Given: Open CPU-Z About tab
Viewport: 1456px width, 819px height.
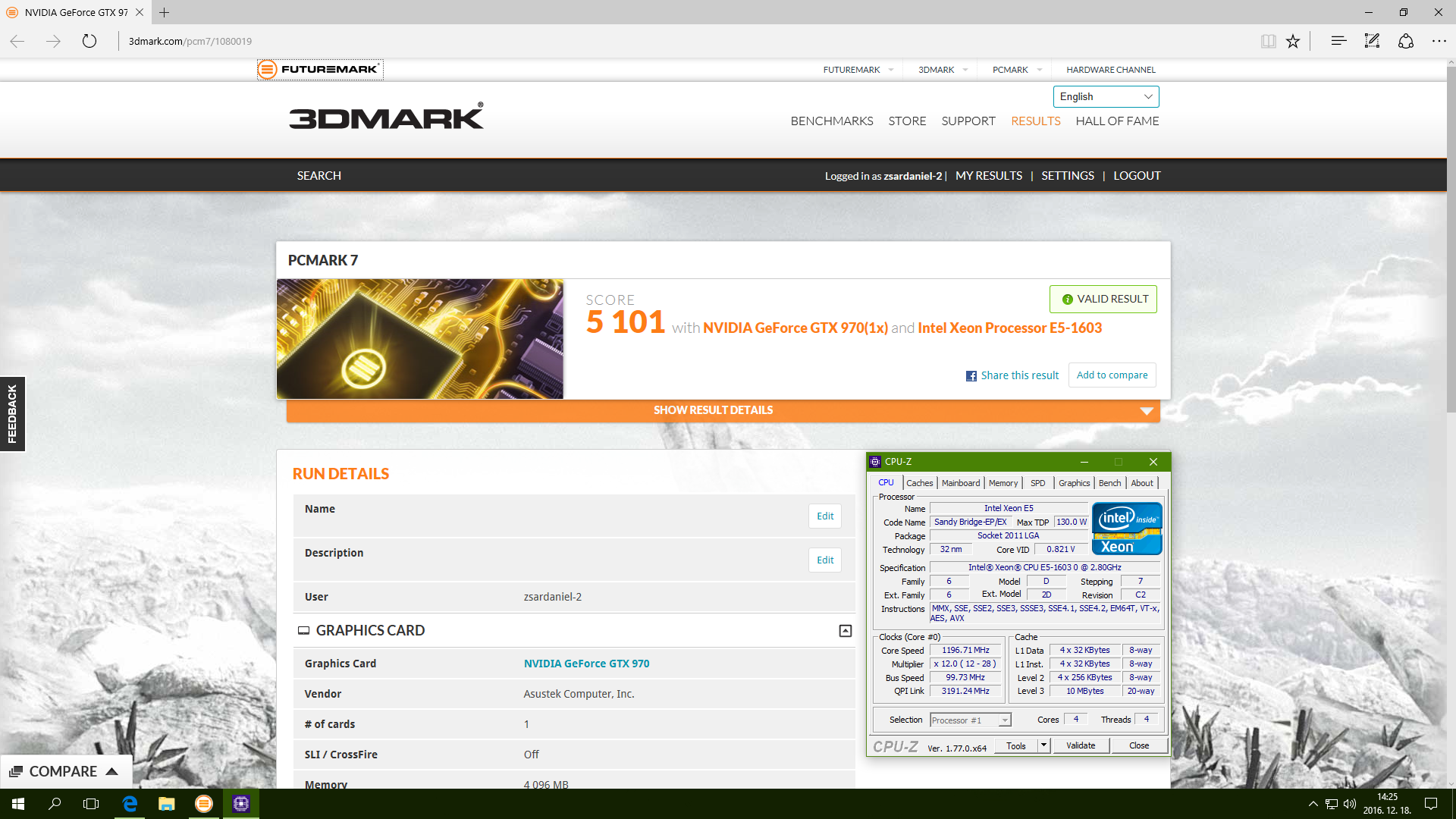Looking at the screenshot, I should (x=1142, y=483).
